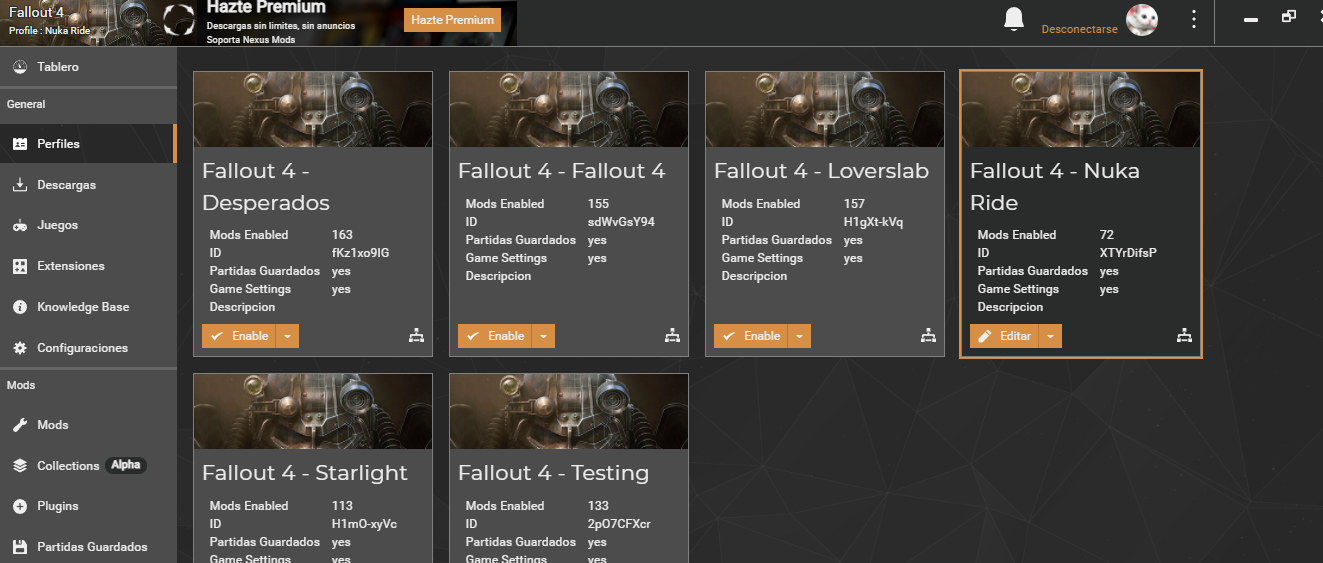Expand the Enable dropdown on Desperados card
This screenshot has width=1323, height=563.
287,336
